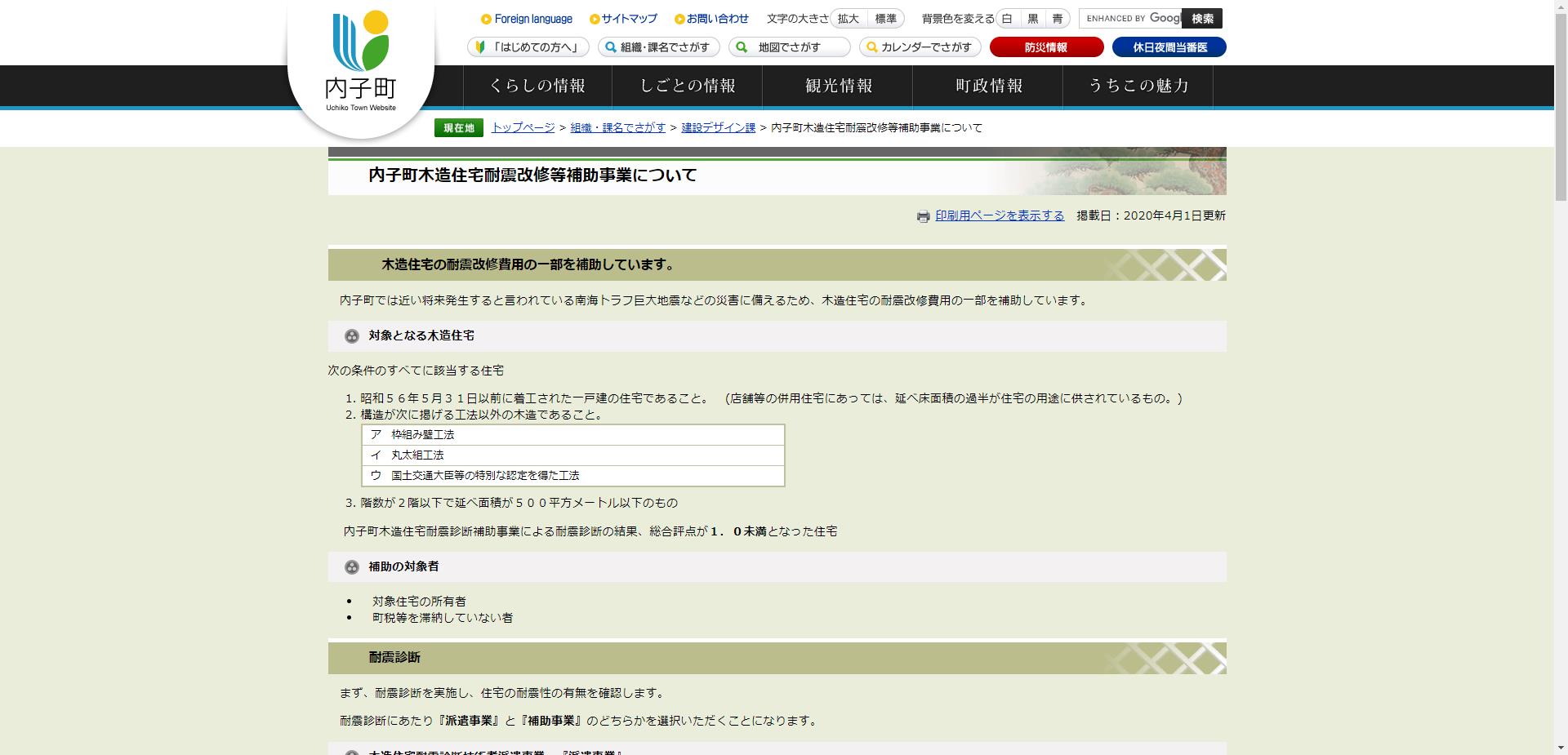This screenshot has height=755, width=1568.
Task: Follow the 建設デザイン課 breadcrumb link
Action: 718,127
